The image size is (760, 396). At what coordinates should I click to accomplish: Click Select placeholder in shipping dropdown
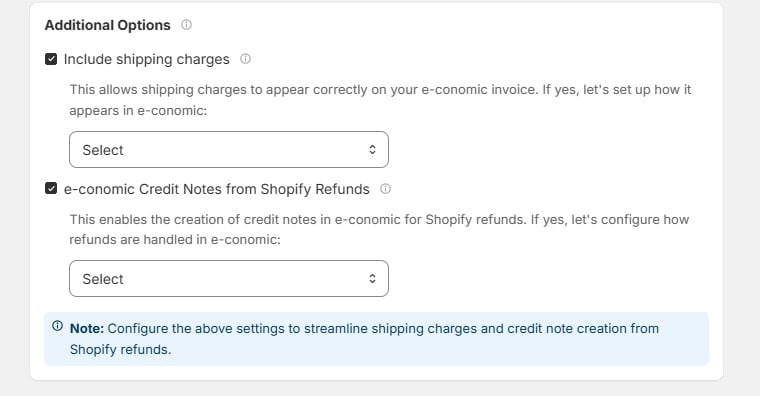[x=103, y=150]
